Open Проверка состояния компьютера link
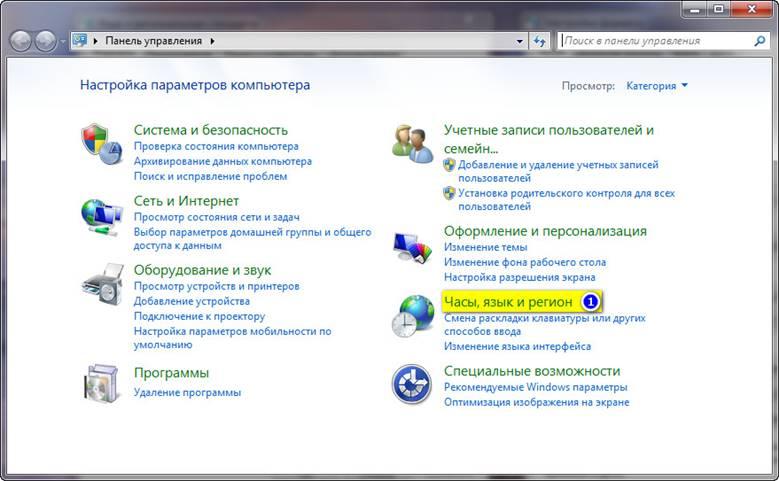779x481 pixels. coord(216,146)
